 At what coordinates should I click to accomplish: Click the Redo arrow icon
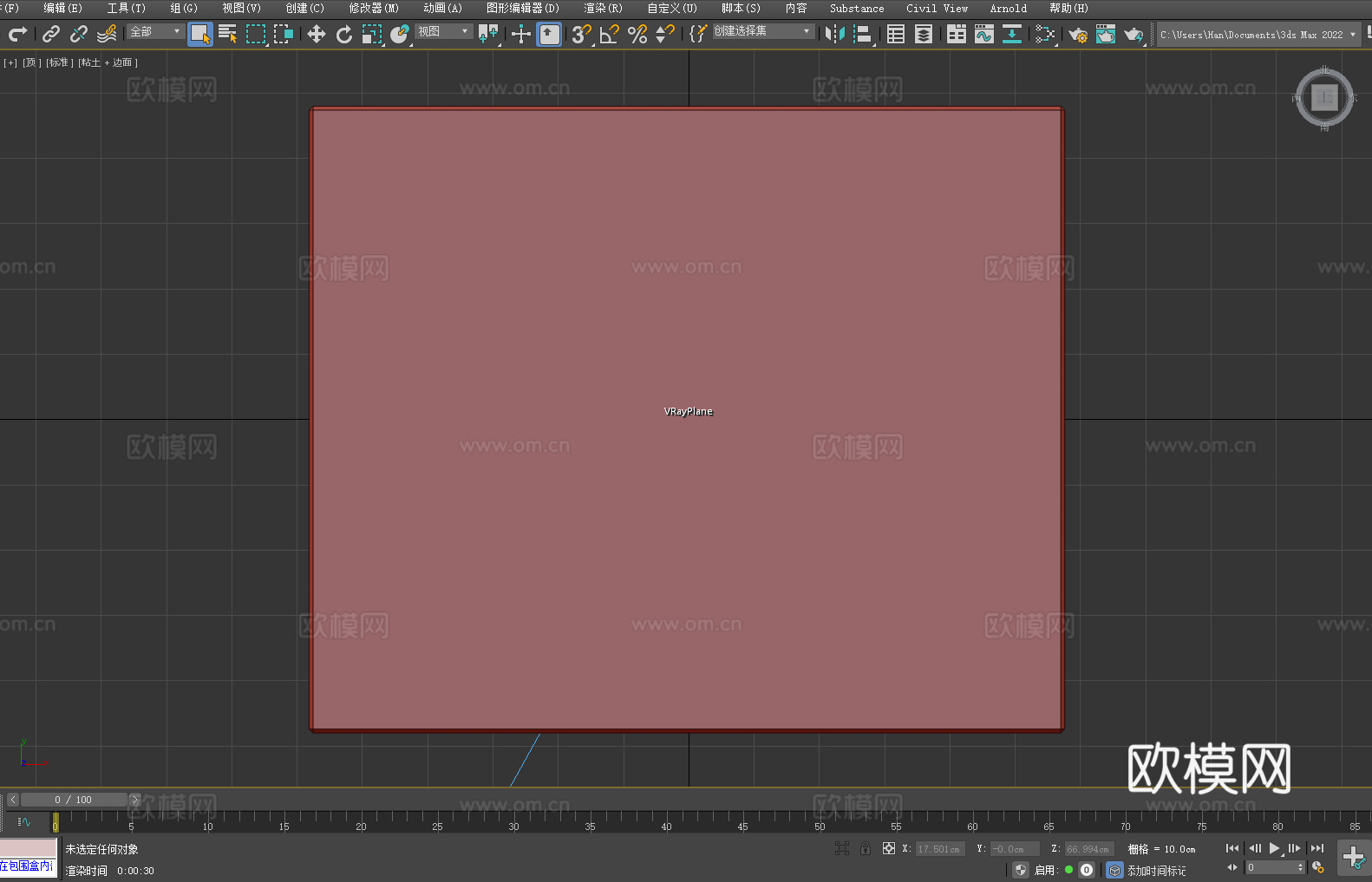[x=17, y=34]
